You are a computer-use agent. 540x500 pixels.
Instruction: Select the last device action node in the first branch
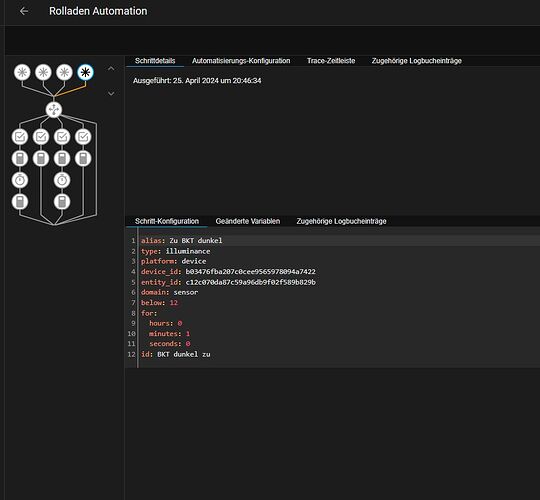(20, 202)
